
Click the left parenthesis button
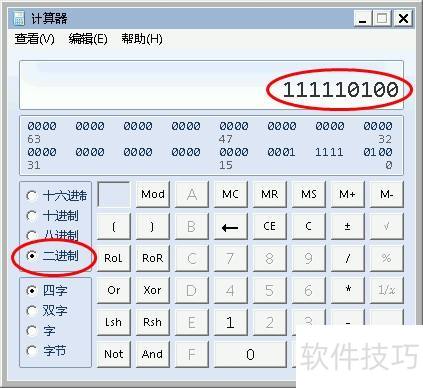click(114, 227)
